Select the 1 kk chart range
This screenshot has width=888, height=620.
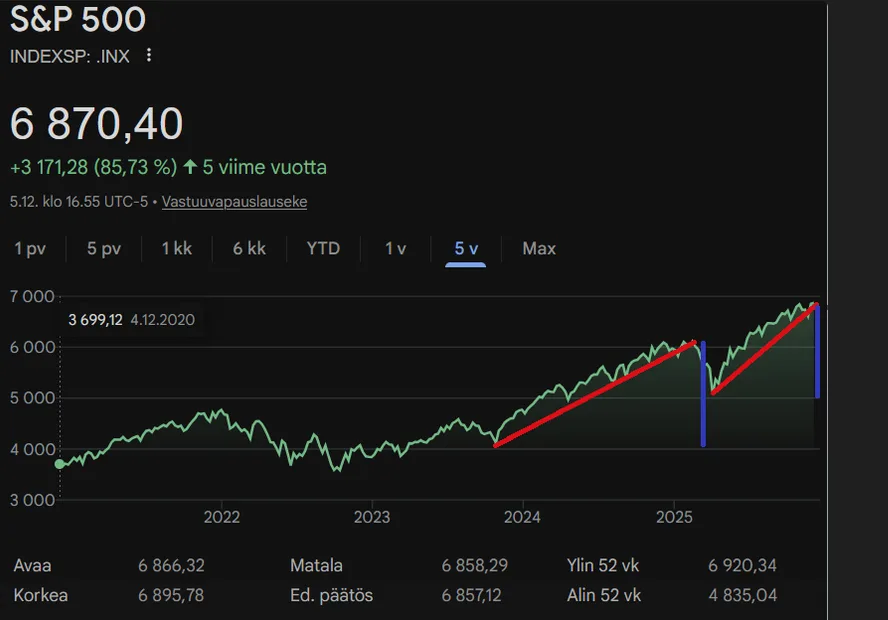tap(177, 249)
